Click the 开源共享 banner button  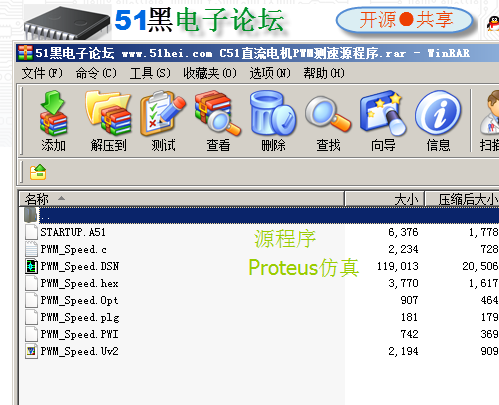pos(405,20)
